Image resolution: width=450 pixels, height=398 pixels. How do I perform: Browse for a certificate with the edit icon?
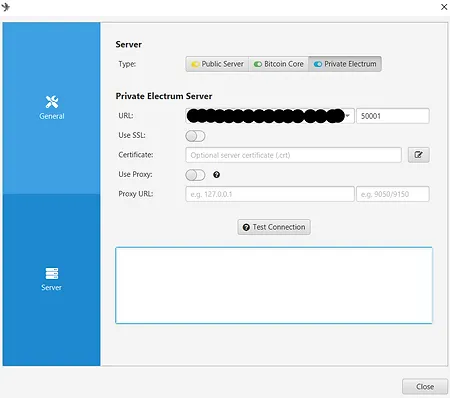coord(419,155)
